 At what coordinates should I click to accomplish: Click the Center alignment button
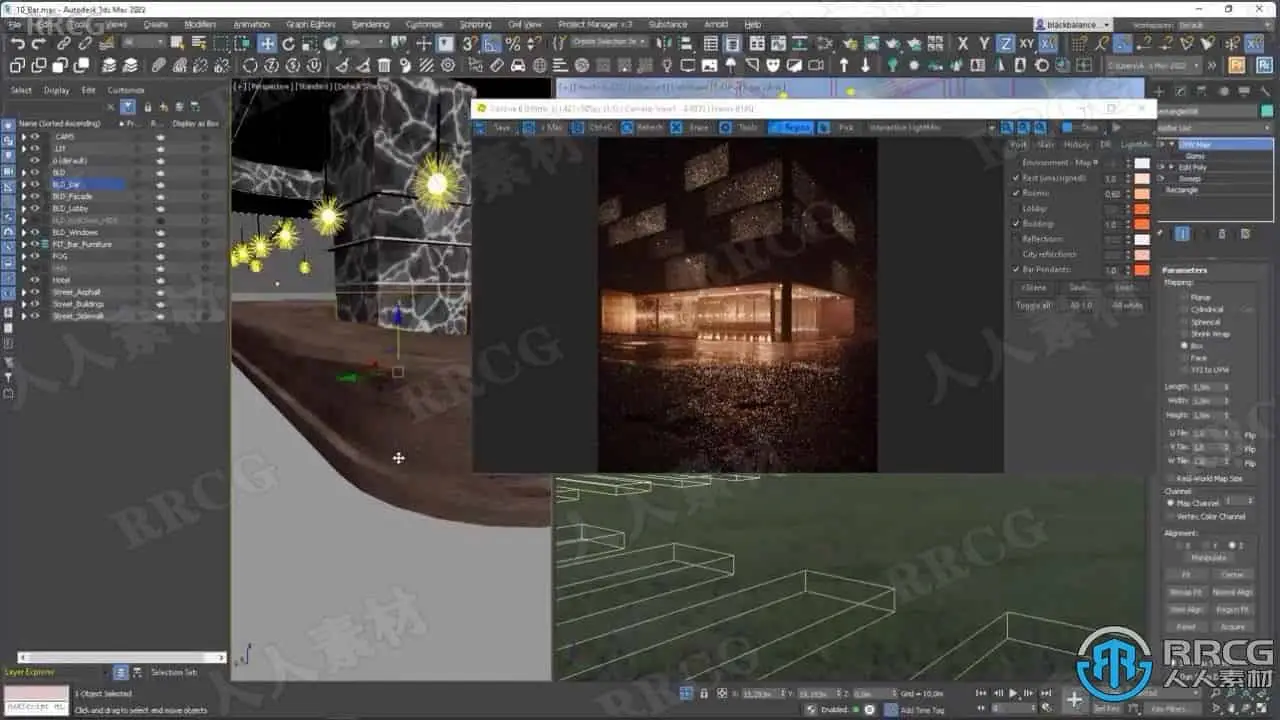(x=1232, y=575)
